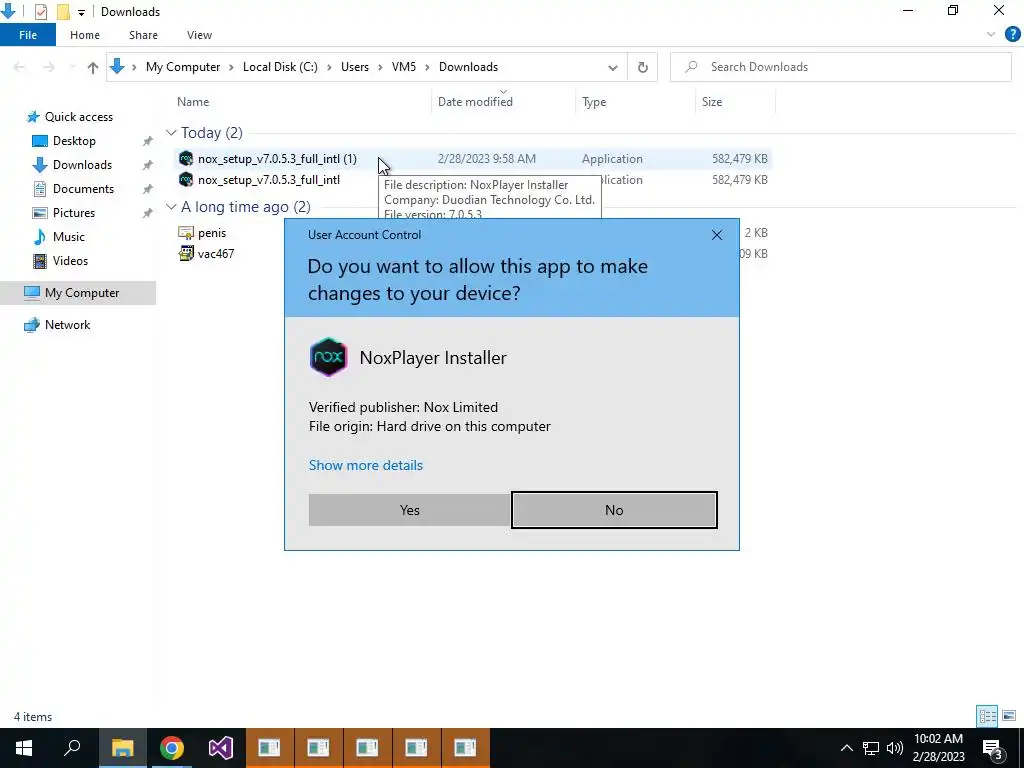
Task: Click New folder icon in title bar
Action: [x=63, y=12]
